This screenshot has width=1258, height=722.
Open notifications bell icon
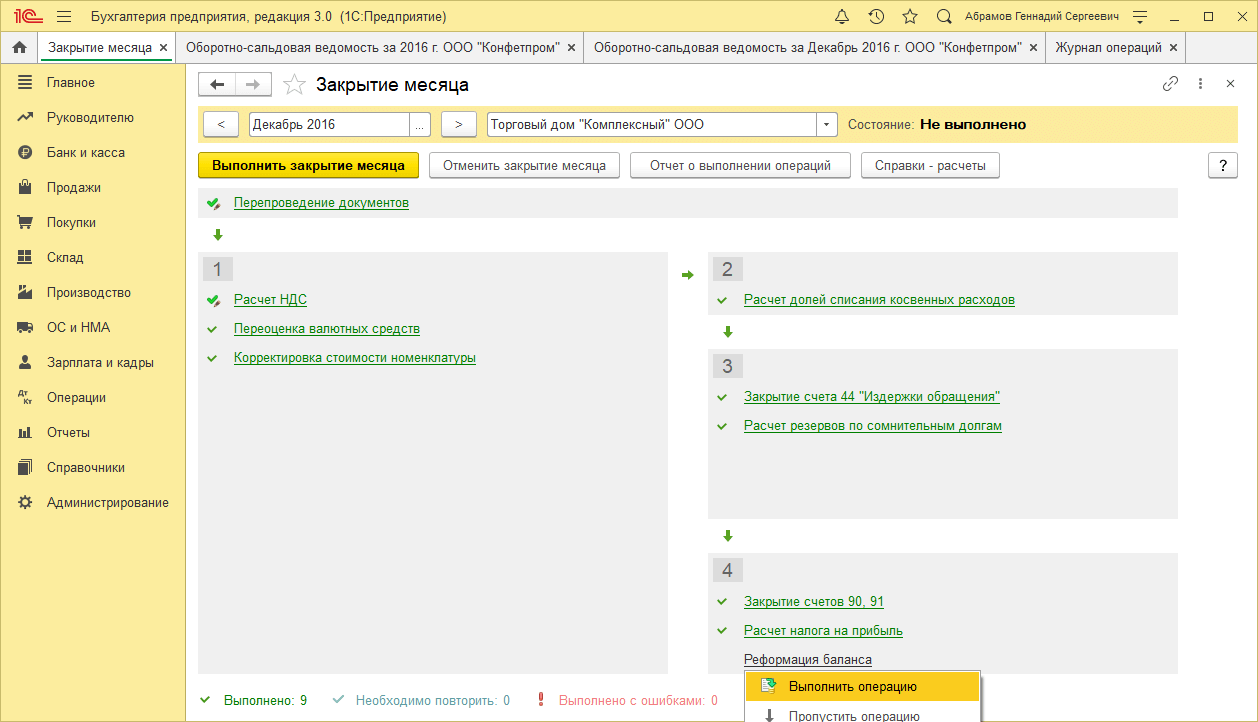pyautogui.click(x=842, y=17)
